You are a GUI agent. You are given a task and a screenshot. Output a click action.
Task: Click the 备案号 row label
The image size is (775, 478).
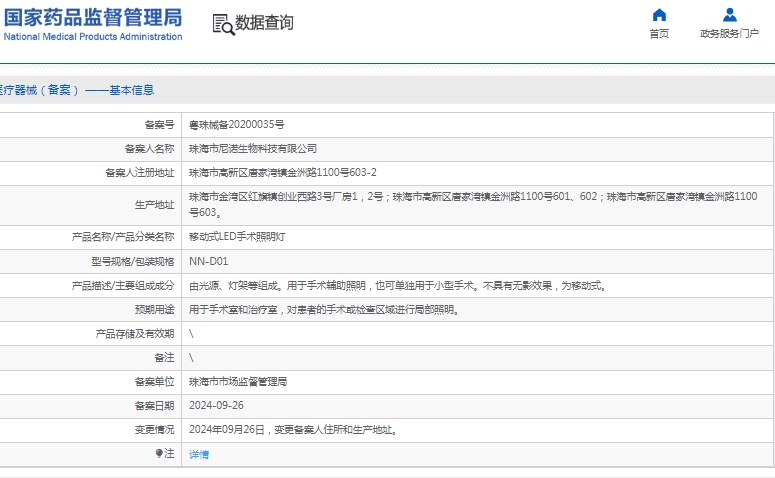tap(159, 125)
